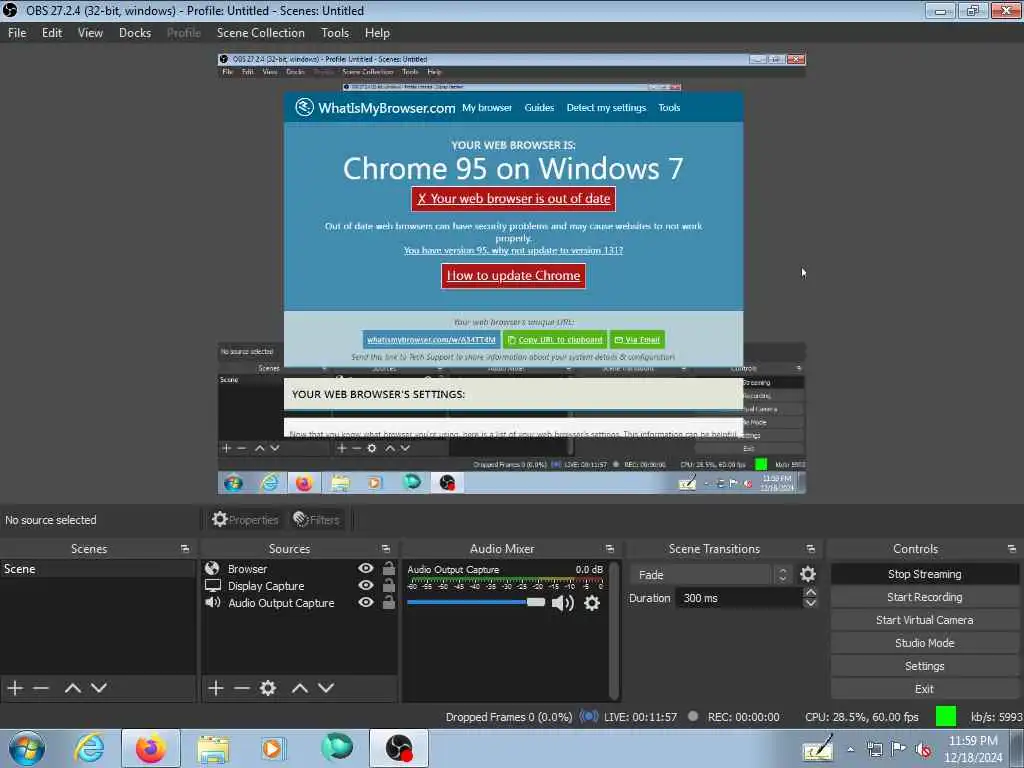Open the File menu

tap(17, 33)
